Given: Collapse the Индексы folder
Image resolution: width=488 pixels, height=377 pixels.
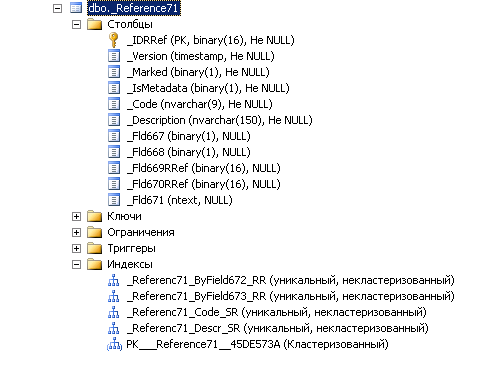Looking at the screenshot, I should (76, 264).
